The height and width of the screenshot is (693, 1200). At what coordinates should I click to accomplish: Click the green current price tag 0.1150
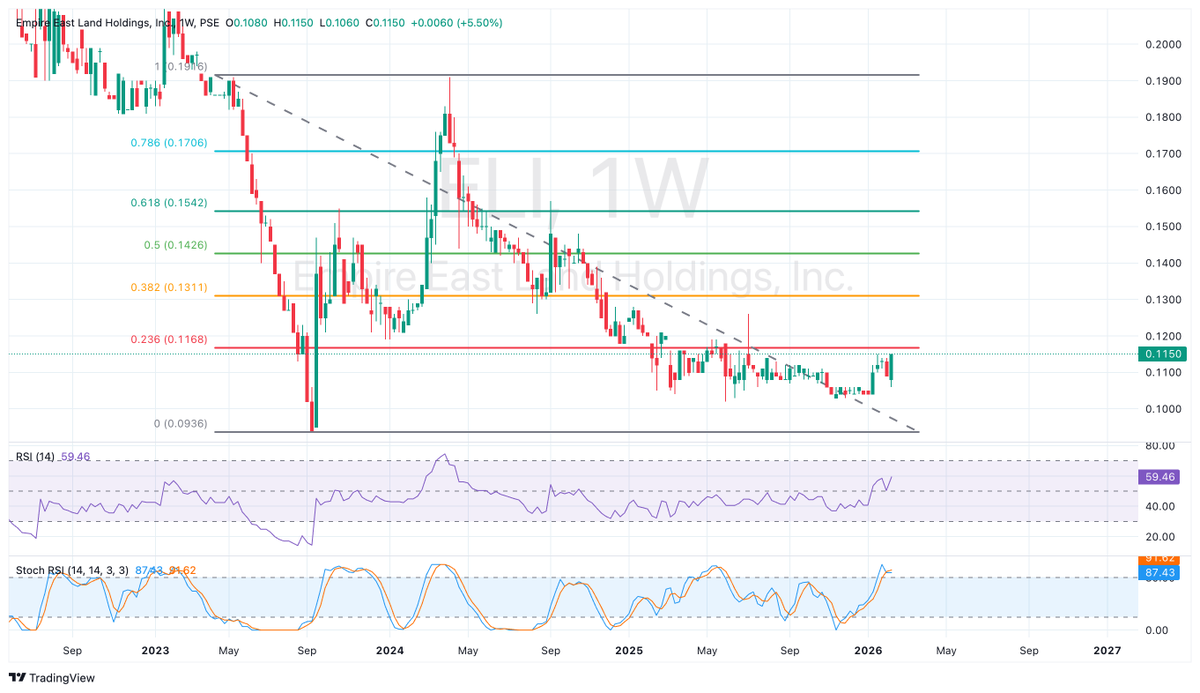coord(1162,354)
